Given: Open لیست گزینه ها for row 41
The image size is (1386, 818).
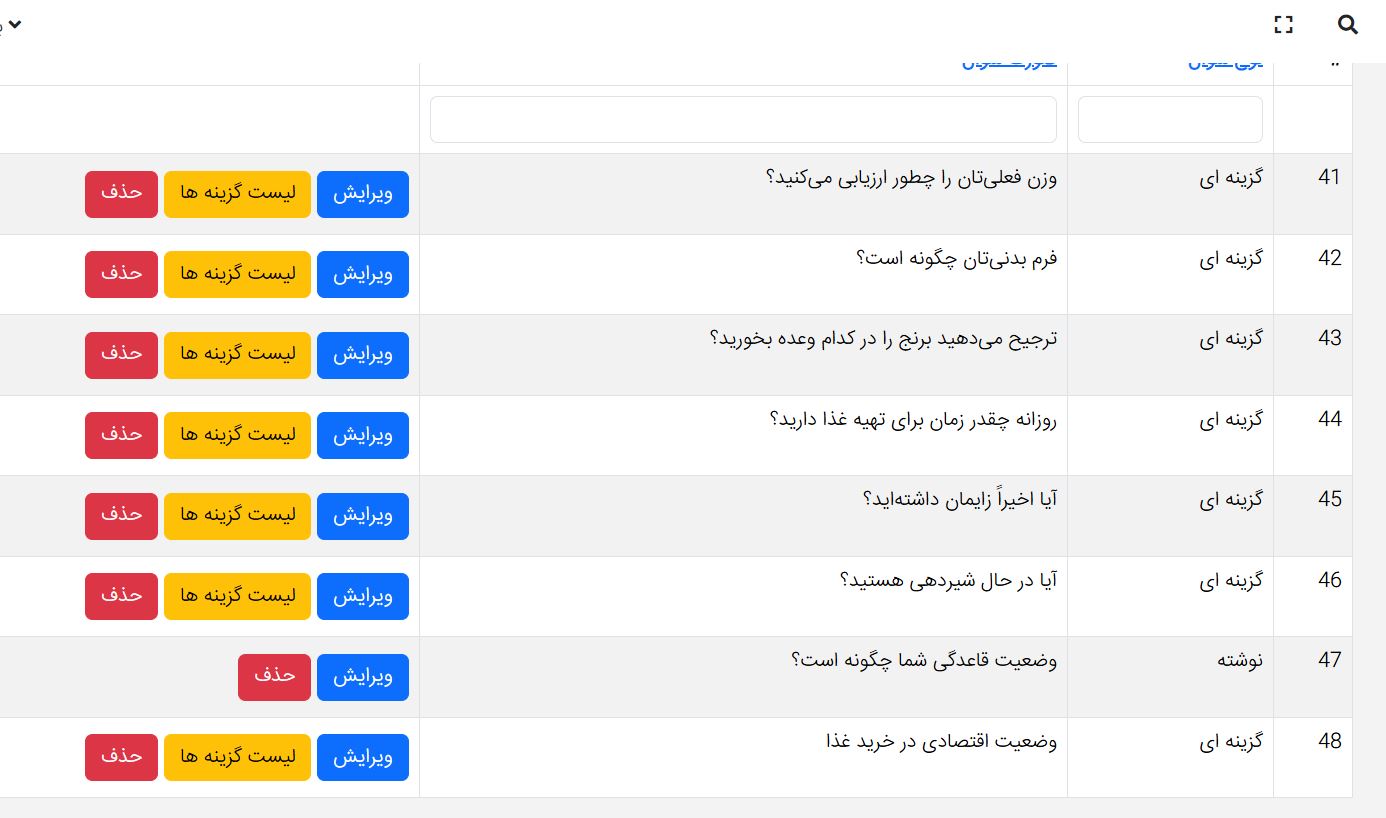Looking at the screenshot, I should tap(237, 194).
